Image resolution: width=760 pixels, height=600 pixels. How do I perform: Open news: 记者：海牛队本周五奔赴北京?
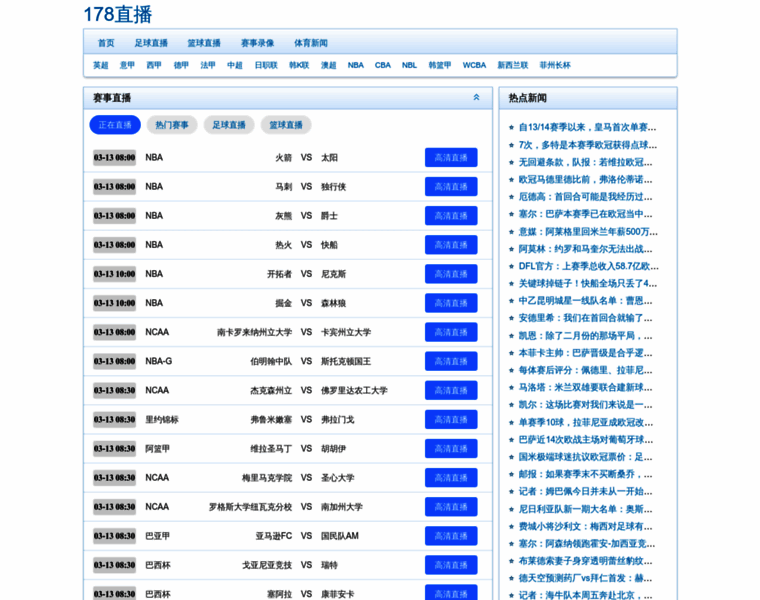click(x=586, y=595)
